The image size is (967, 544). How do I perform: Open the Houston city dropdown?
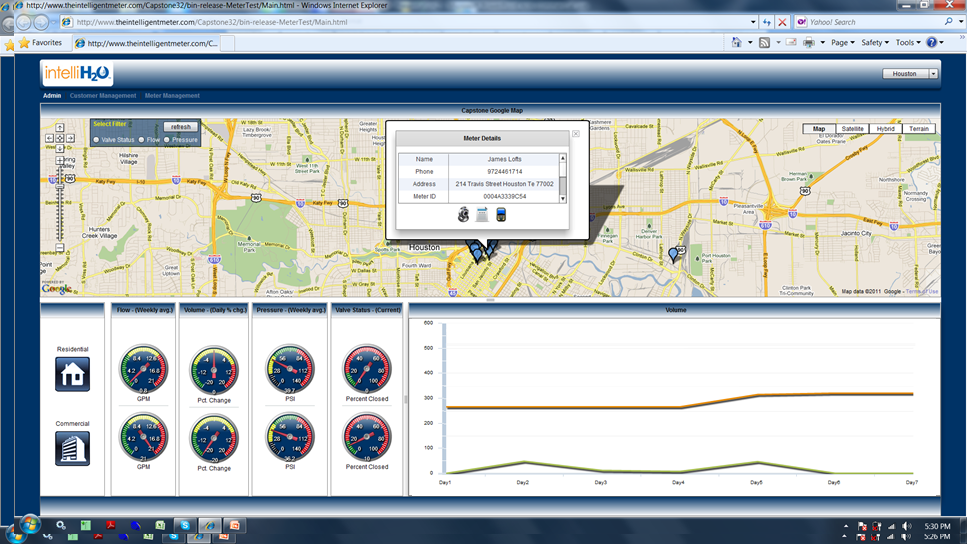[932, 74]
